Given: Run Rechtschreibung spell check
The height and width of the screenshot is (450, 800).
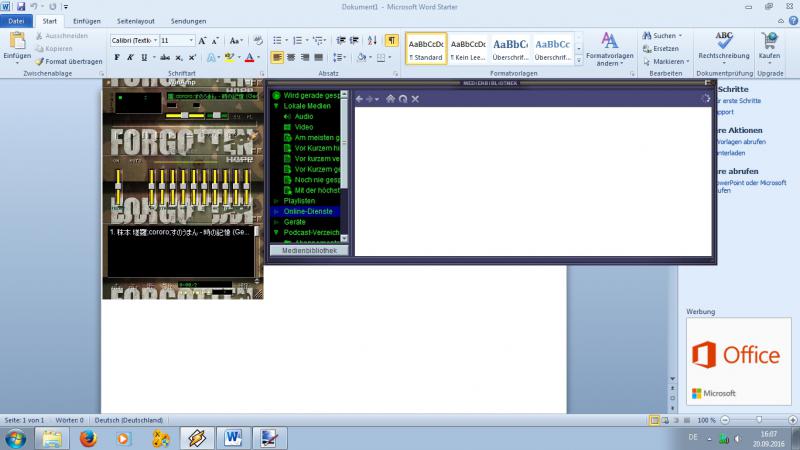Looking at the screenshot, I should click(724, 47).
